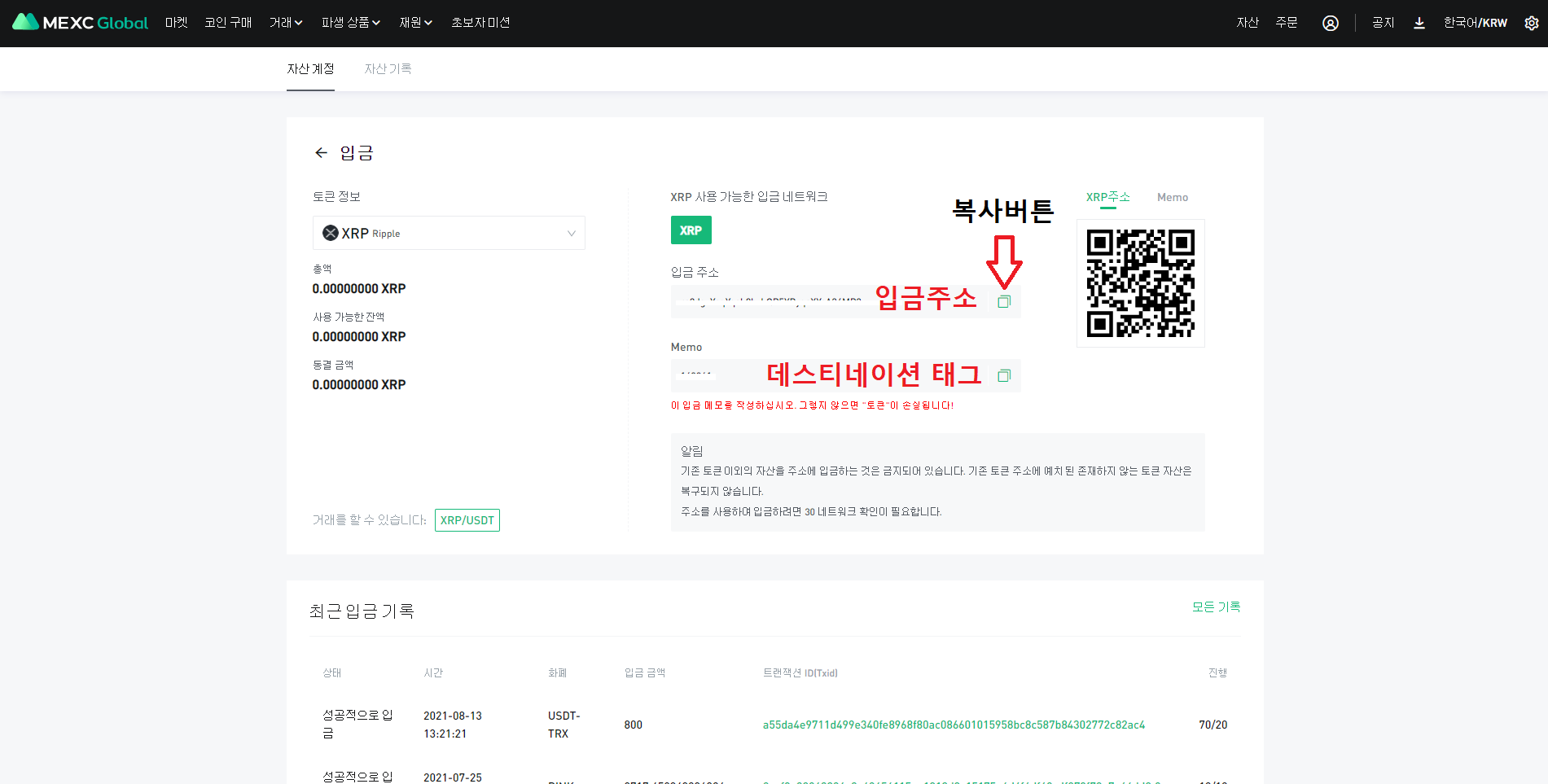Expand the 재원 menu
This screenshot has width=1548, height=784.
(x=415, y=23)
